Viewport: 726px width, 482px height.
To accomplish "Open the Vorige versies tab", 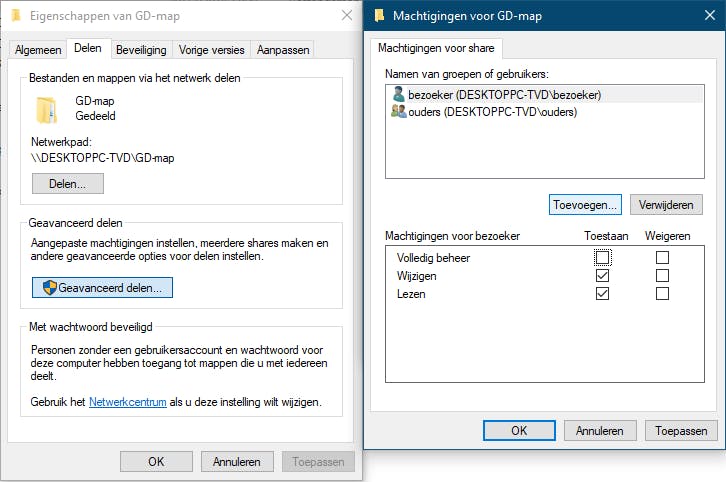I will click(x=211, y=49).
